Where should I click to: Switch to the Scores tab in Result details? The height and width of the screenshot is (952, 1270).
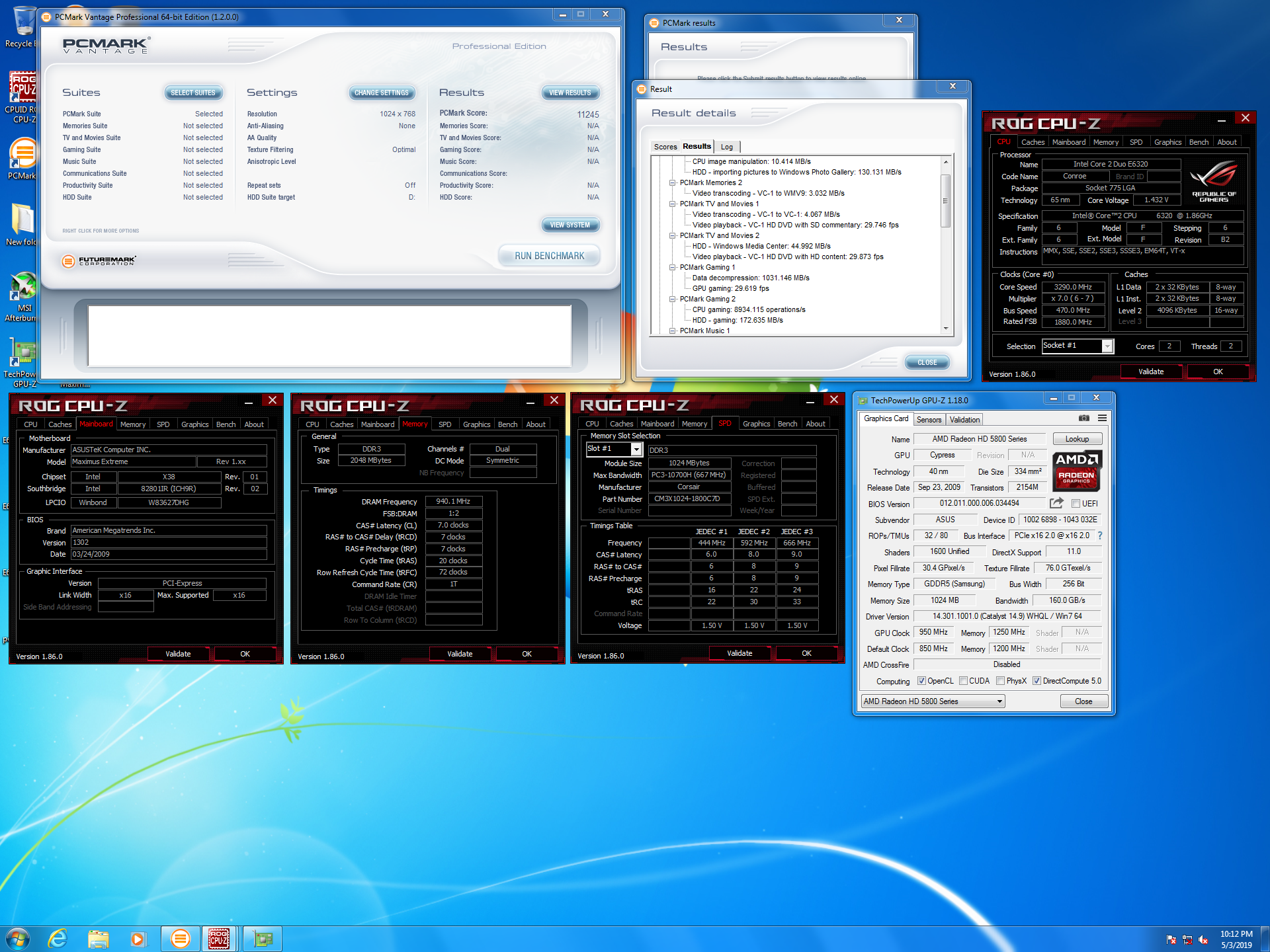[x=665, y=147]
